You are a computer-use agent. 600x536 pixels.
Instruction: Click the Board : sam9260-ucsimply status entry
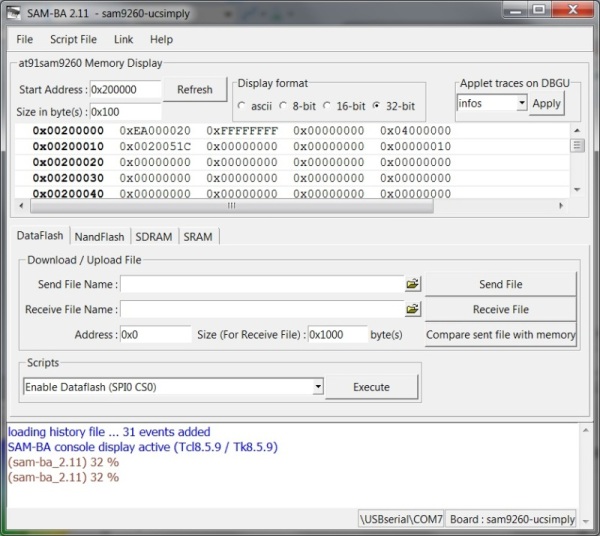coord(512,519)
